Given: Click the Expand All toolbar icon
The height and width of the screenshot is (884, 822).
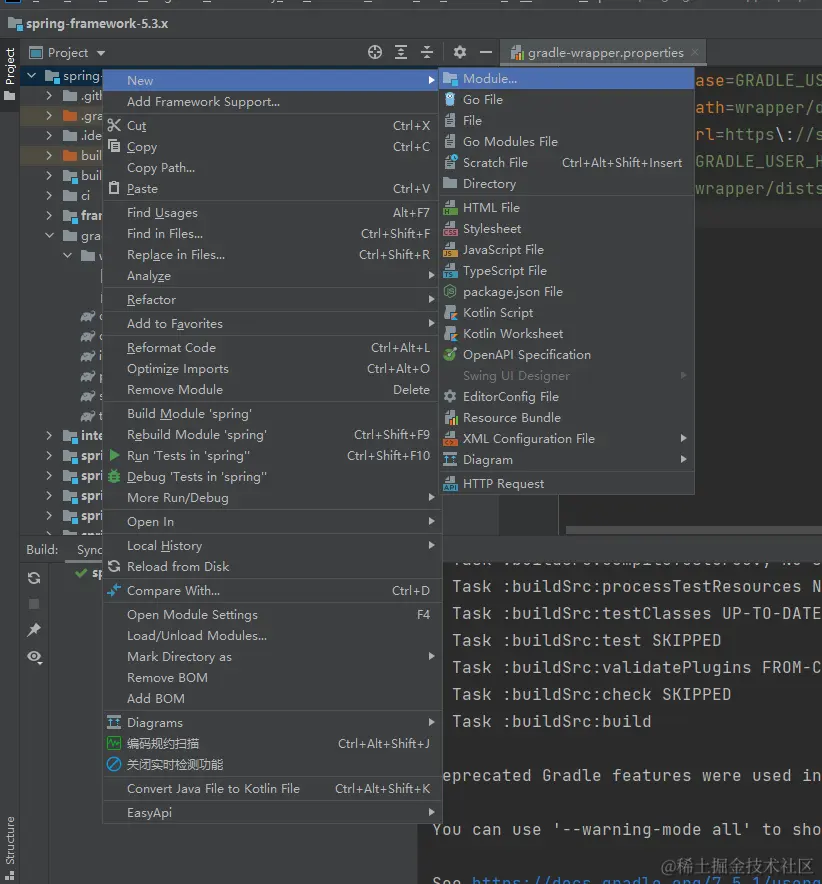Looking at the screenshot, I should [x=401, y=52].
